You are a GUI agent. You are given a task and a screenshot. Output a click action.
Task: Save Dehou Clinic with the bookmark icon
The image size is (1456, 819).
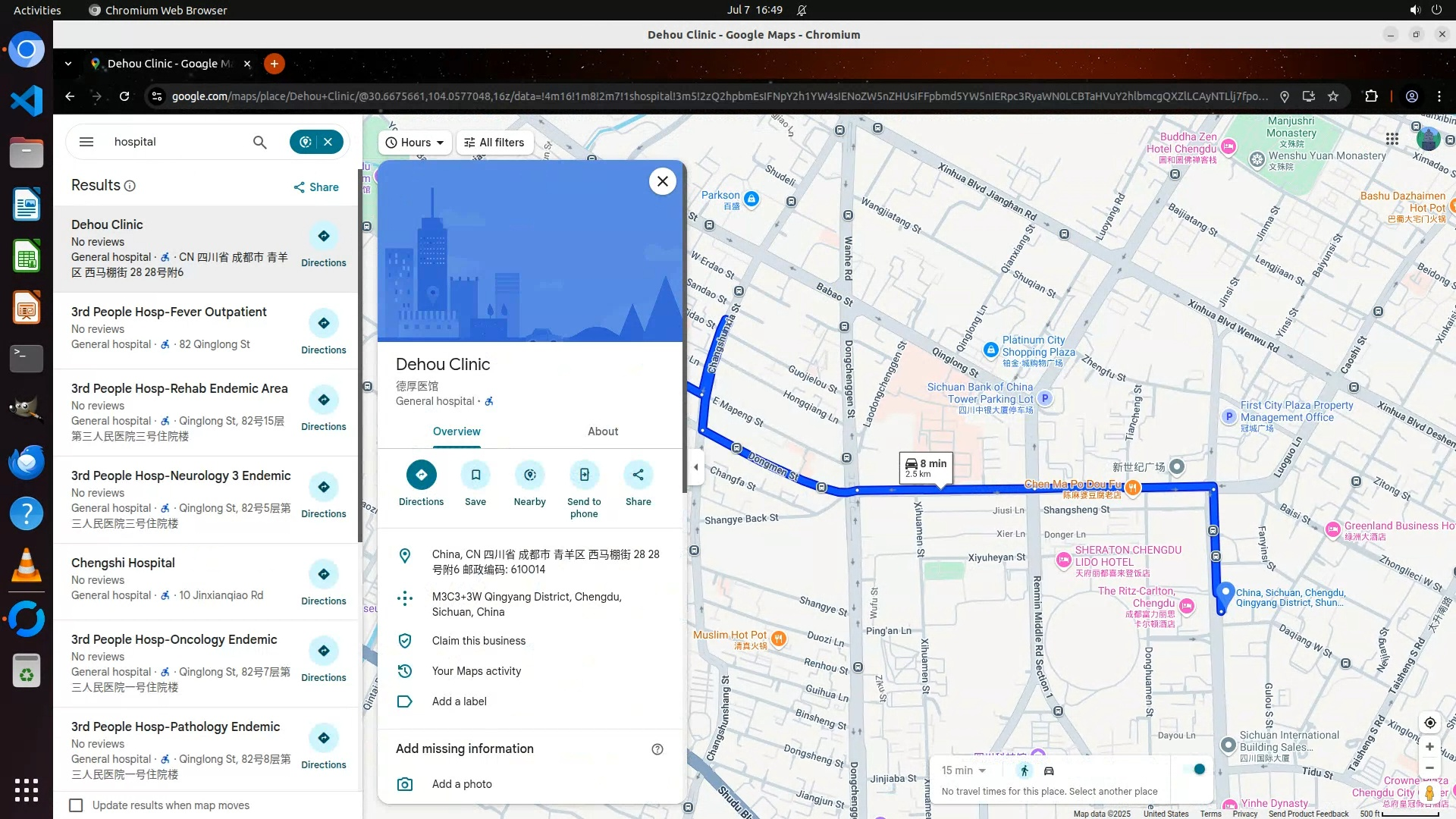tap(475, 475)
